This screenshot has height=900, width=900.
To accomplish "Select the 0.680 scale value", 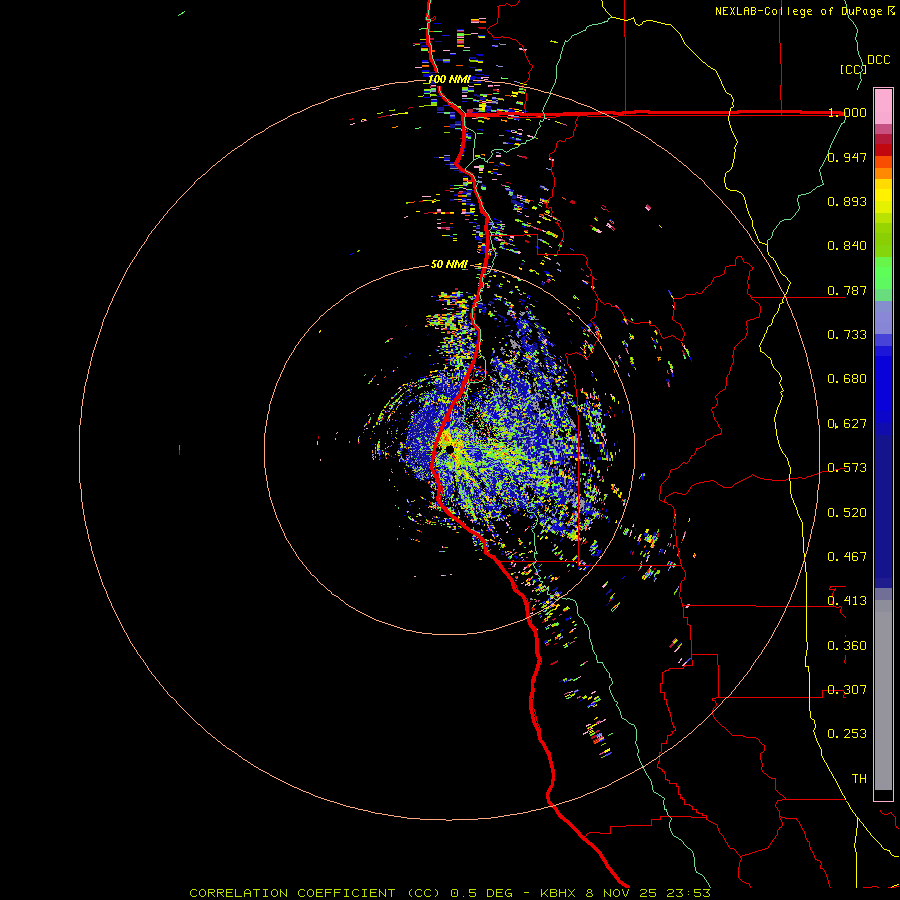I will click(x=847, y=379).
